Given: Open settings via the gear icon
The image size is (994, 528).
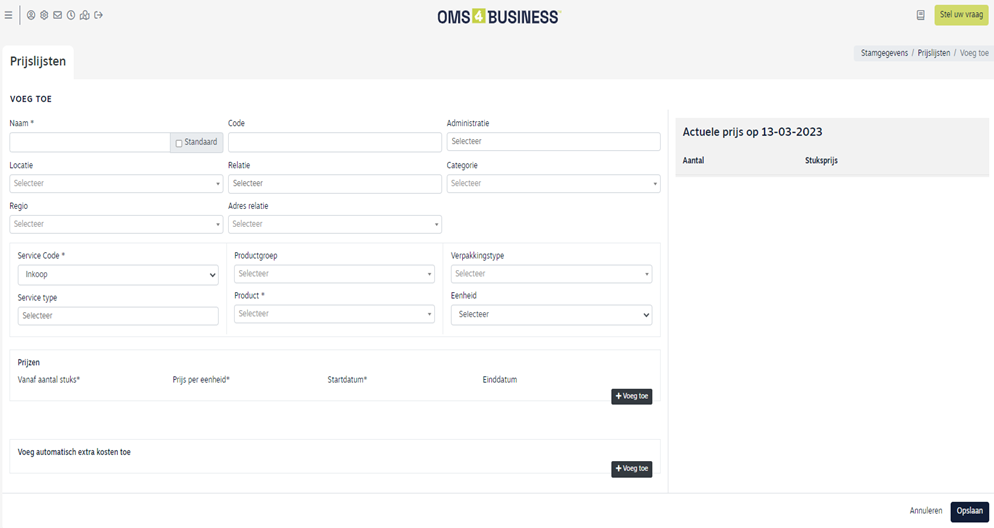Looking at the screenshot, I should point(44,15).
